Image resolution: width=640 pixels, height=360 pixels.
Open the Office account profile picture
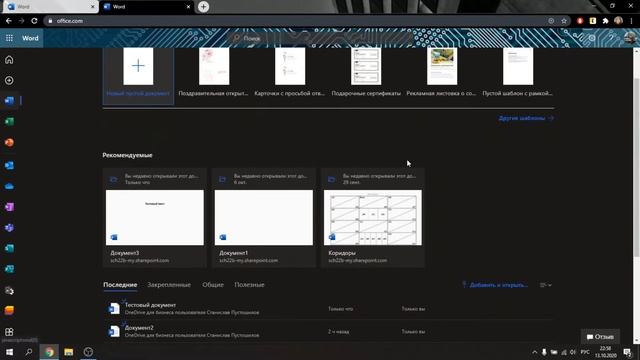click(630, 38)
